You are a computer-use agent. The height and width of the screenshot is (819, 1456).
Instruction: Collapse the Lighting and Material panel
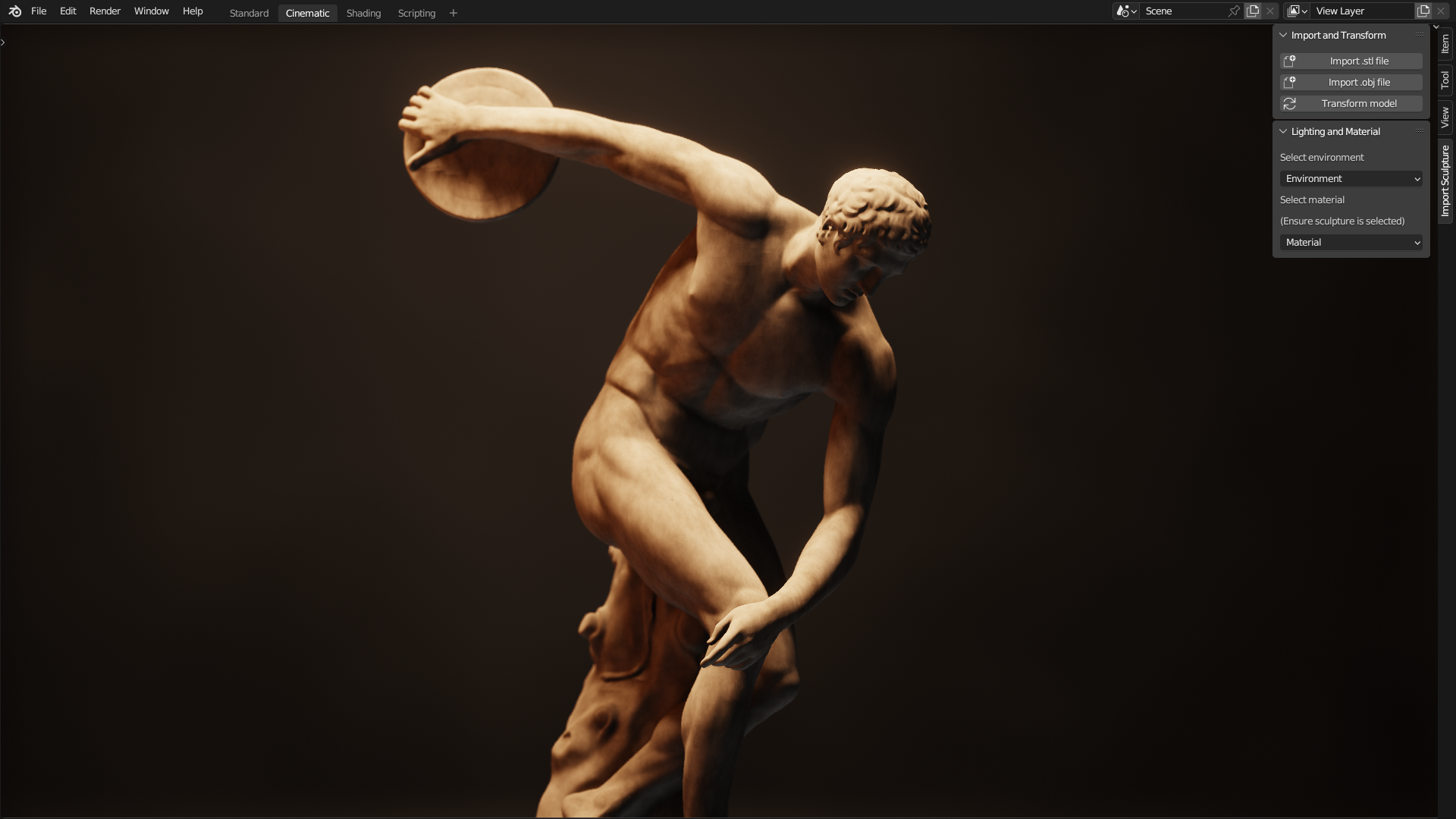point(1284,132)
